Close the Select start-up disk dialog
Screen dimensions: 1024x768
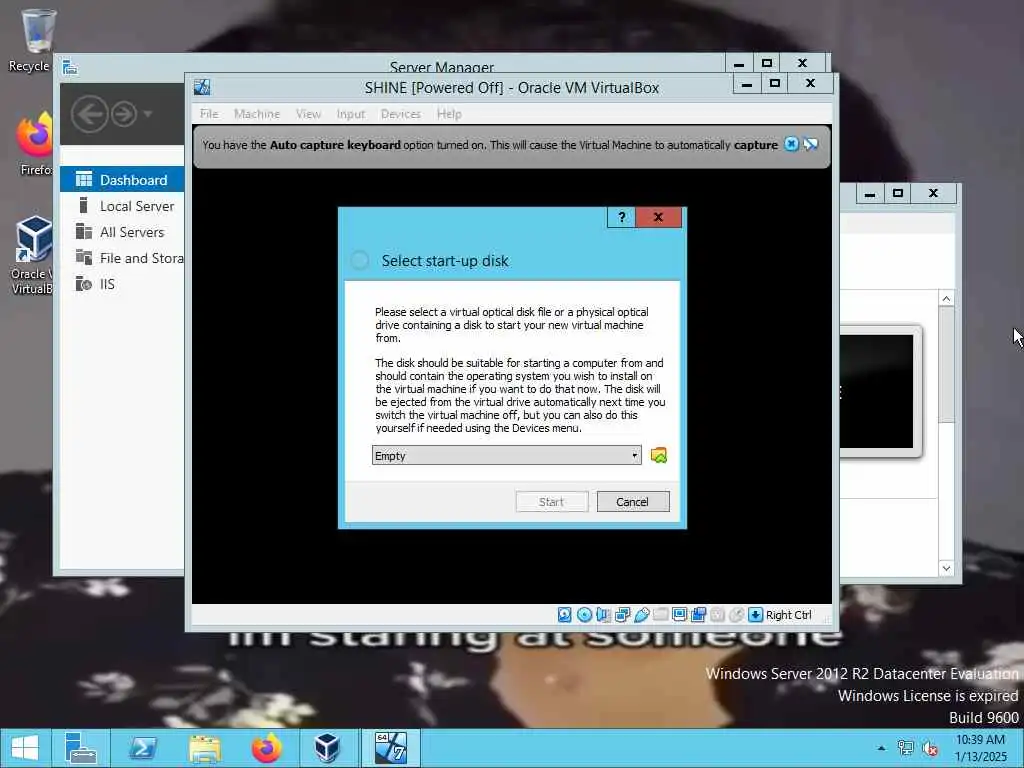coord(658,217)
